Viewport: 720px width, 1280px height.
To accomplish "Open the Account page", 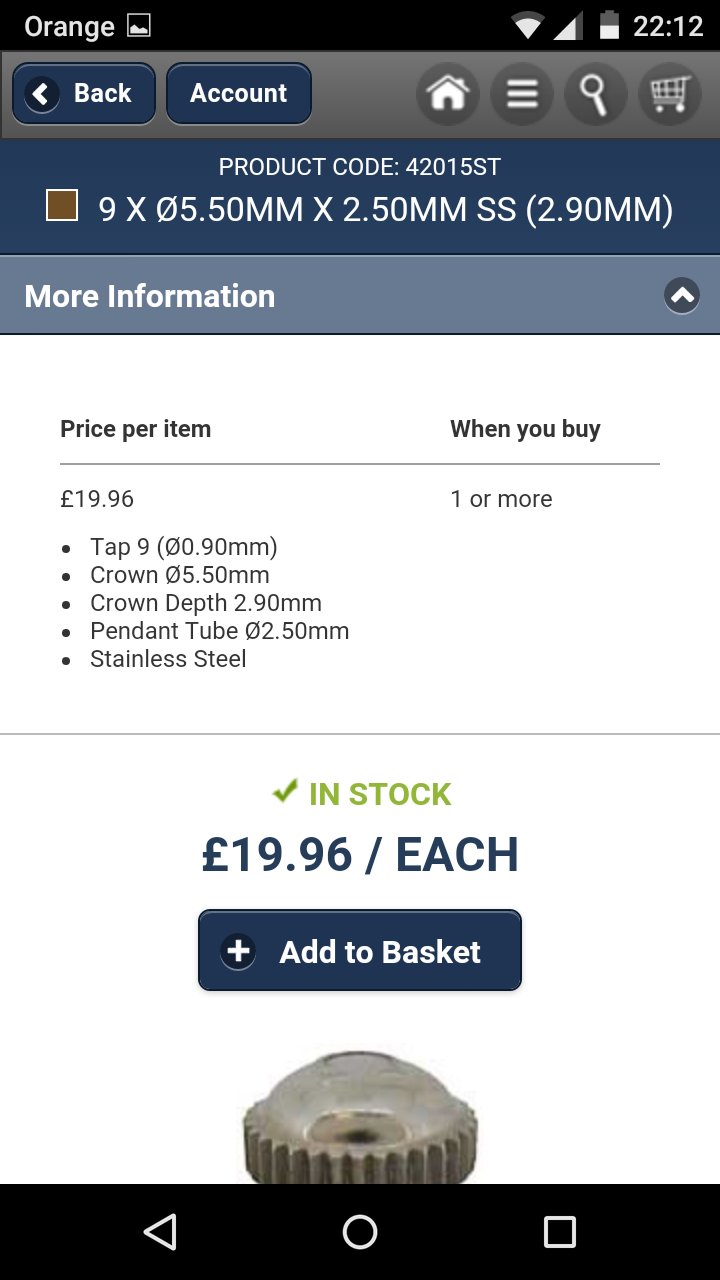I will pyautogui.click(x=238, y=94).
